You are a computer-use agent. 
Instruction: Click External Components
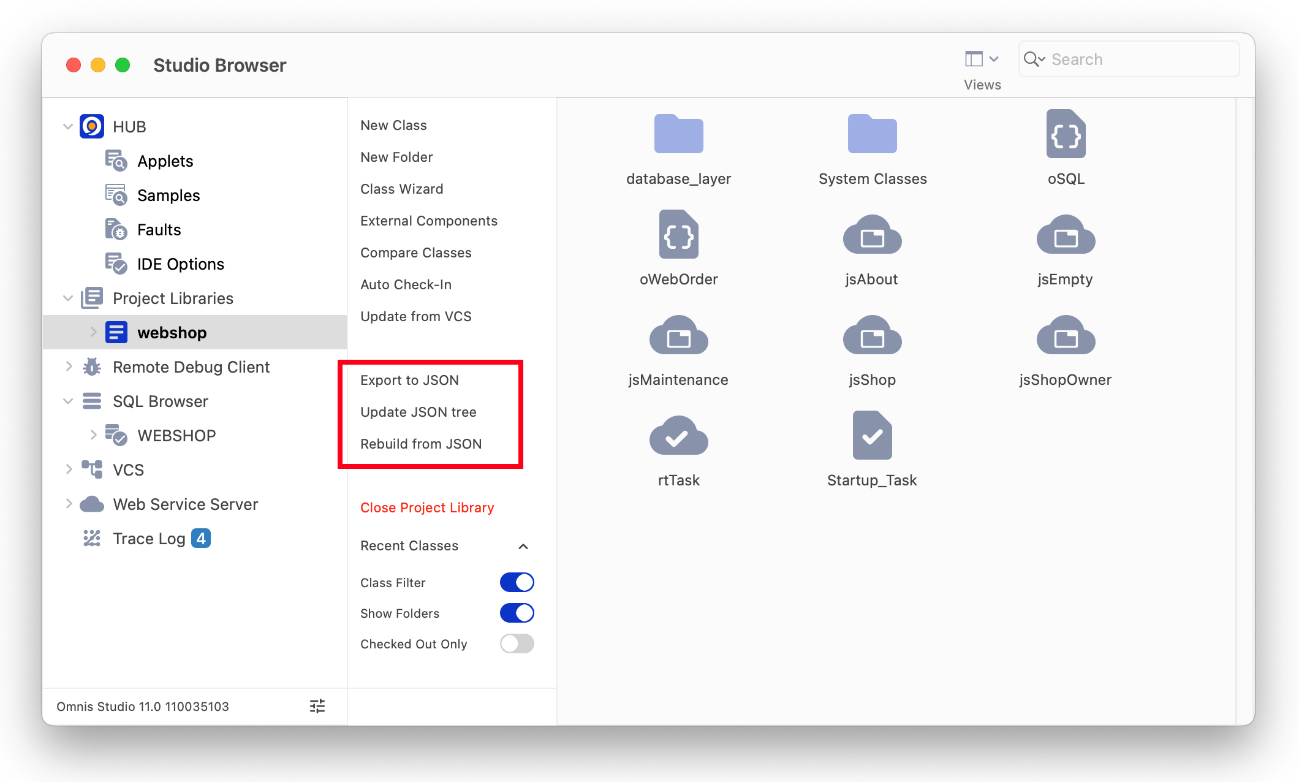point(428,221)
